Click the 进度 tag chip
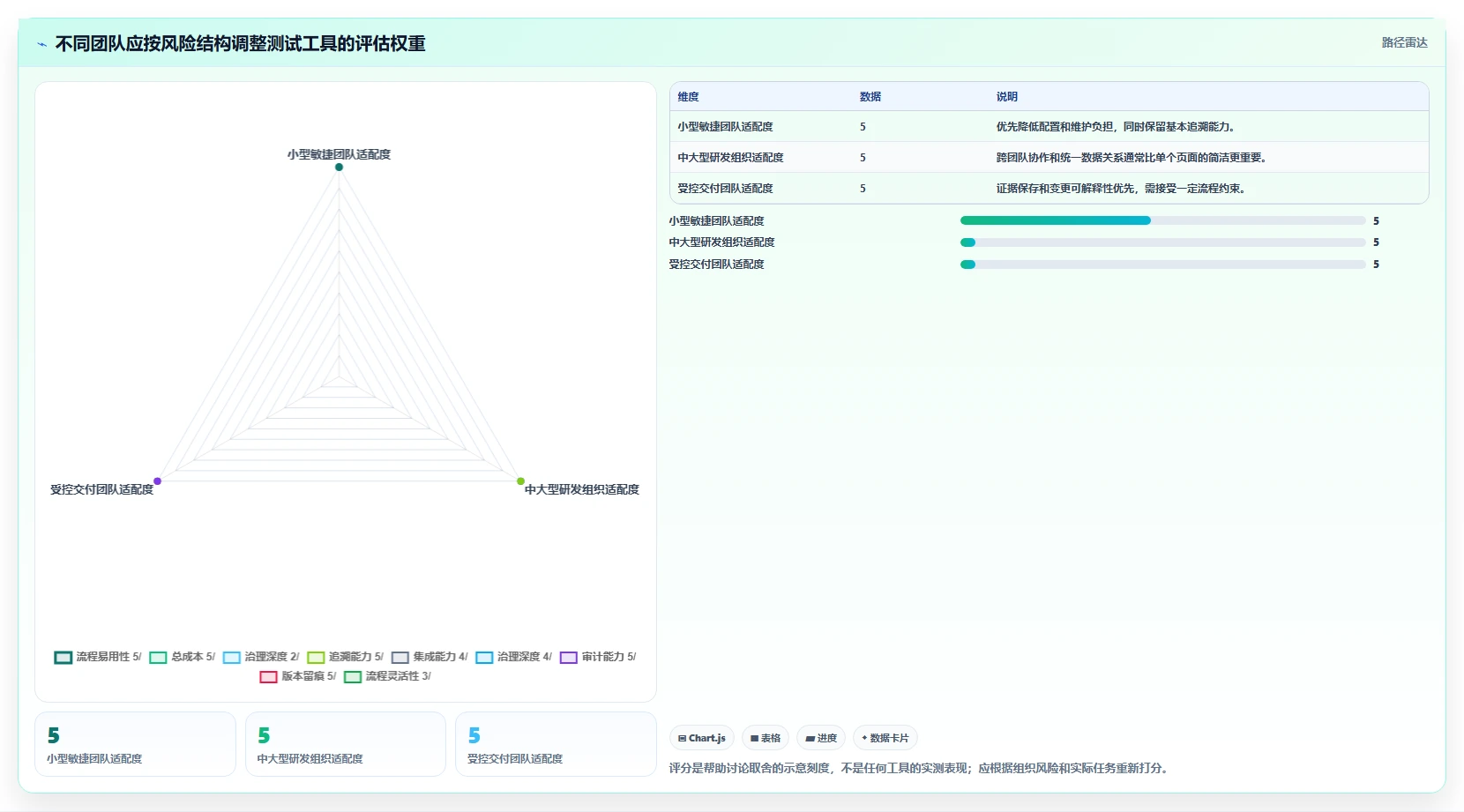 coord(821,738)
